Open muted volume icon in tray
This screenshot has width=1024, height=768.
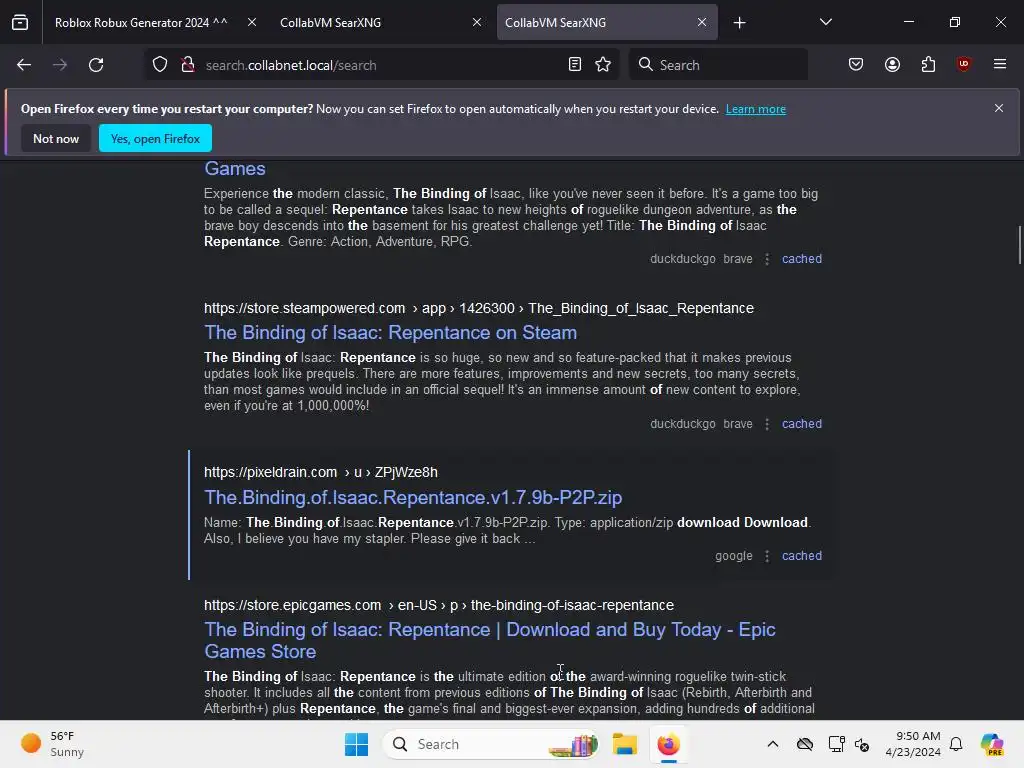[861, 744]
